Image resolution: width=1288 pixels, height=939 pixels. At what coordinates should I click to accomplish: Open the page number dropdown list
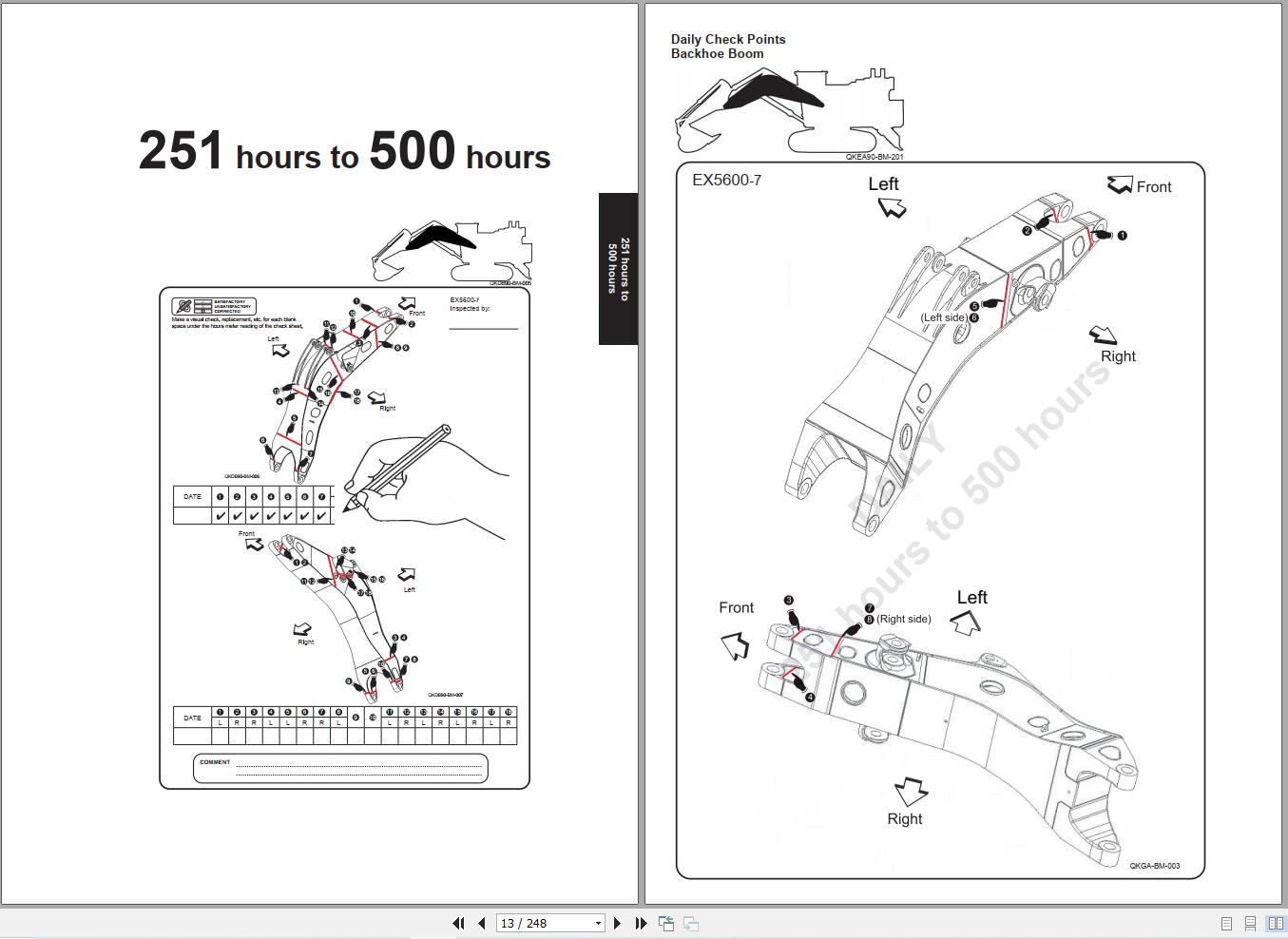(x=597, y=922)
